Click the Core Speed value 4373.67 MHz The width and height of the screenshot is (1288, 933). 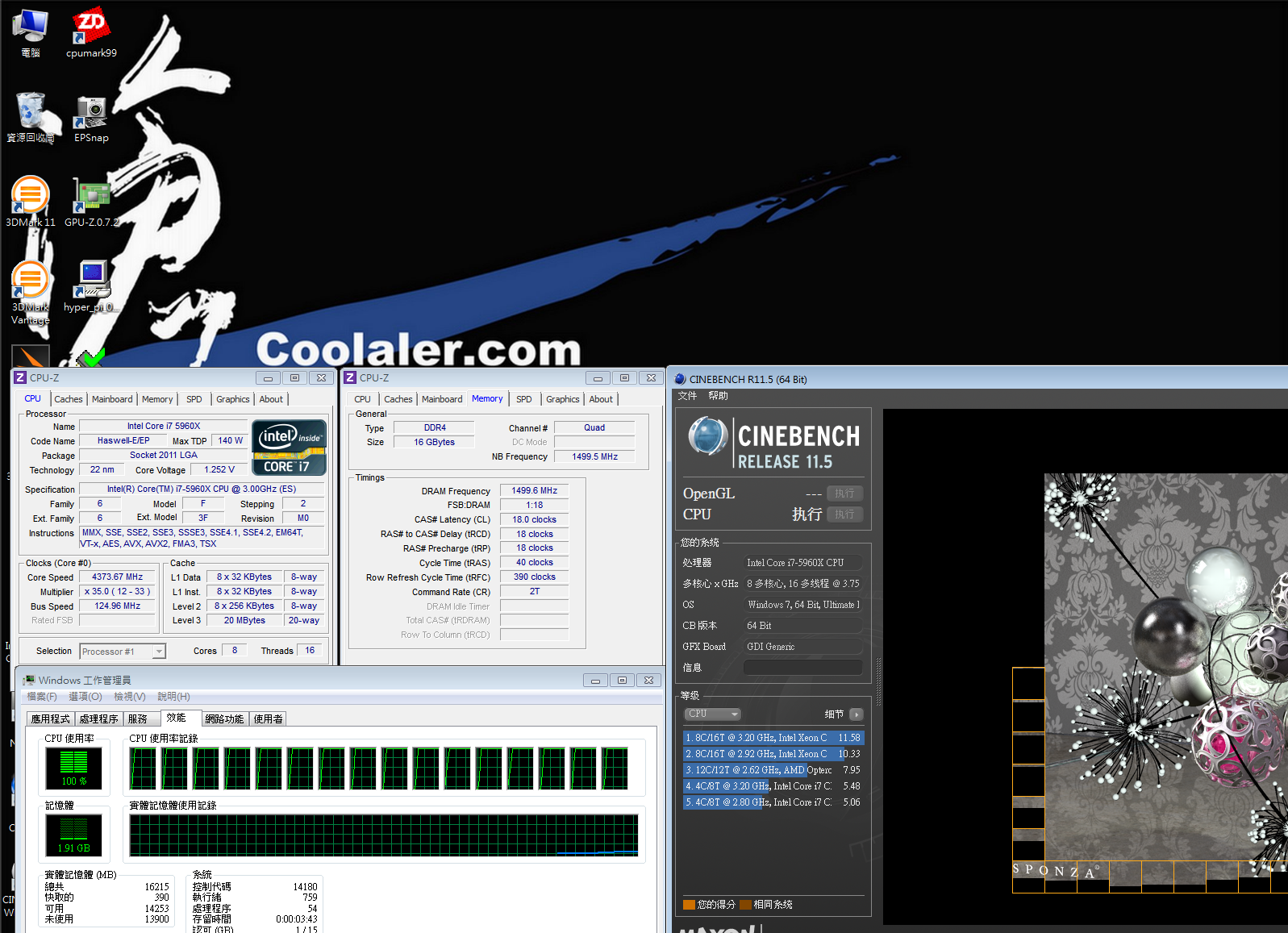pyautogui.click(x=117, y=577)
